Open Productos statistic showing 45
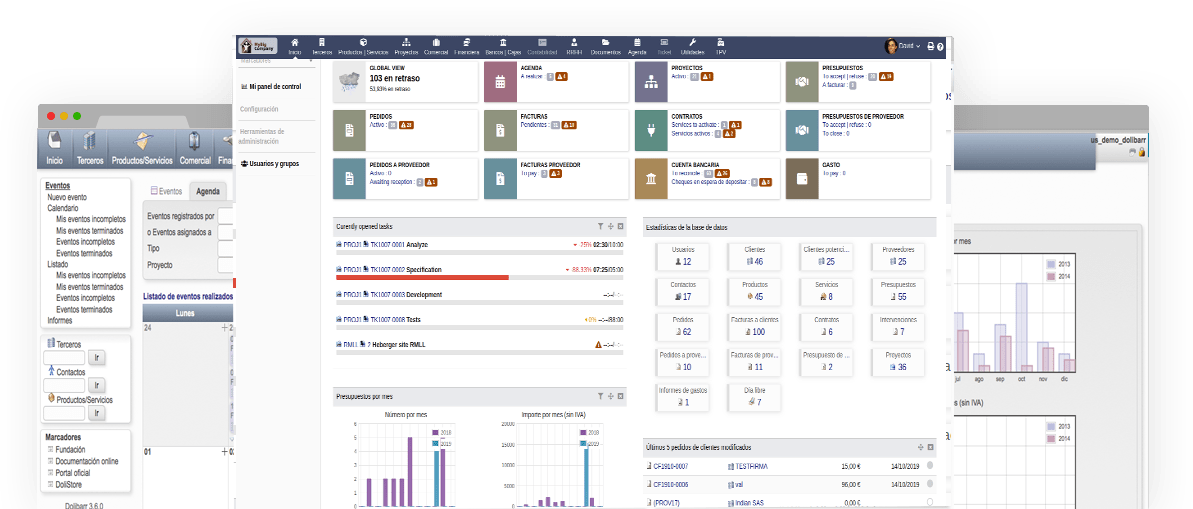Viewport: 1193px width, 509px height. [756, 291]
